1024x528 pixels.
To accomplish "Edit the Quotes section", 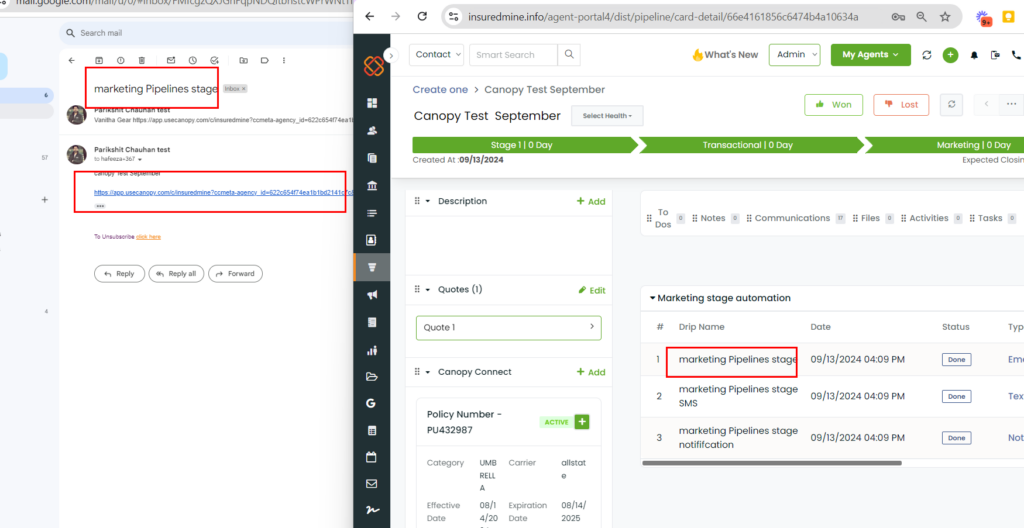I will [x=592, y=290].
